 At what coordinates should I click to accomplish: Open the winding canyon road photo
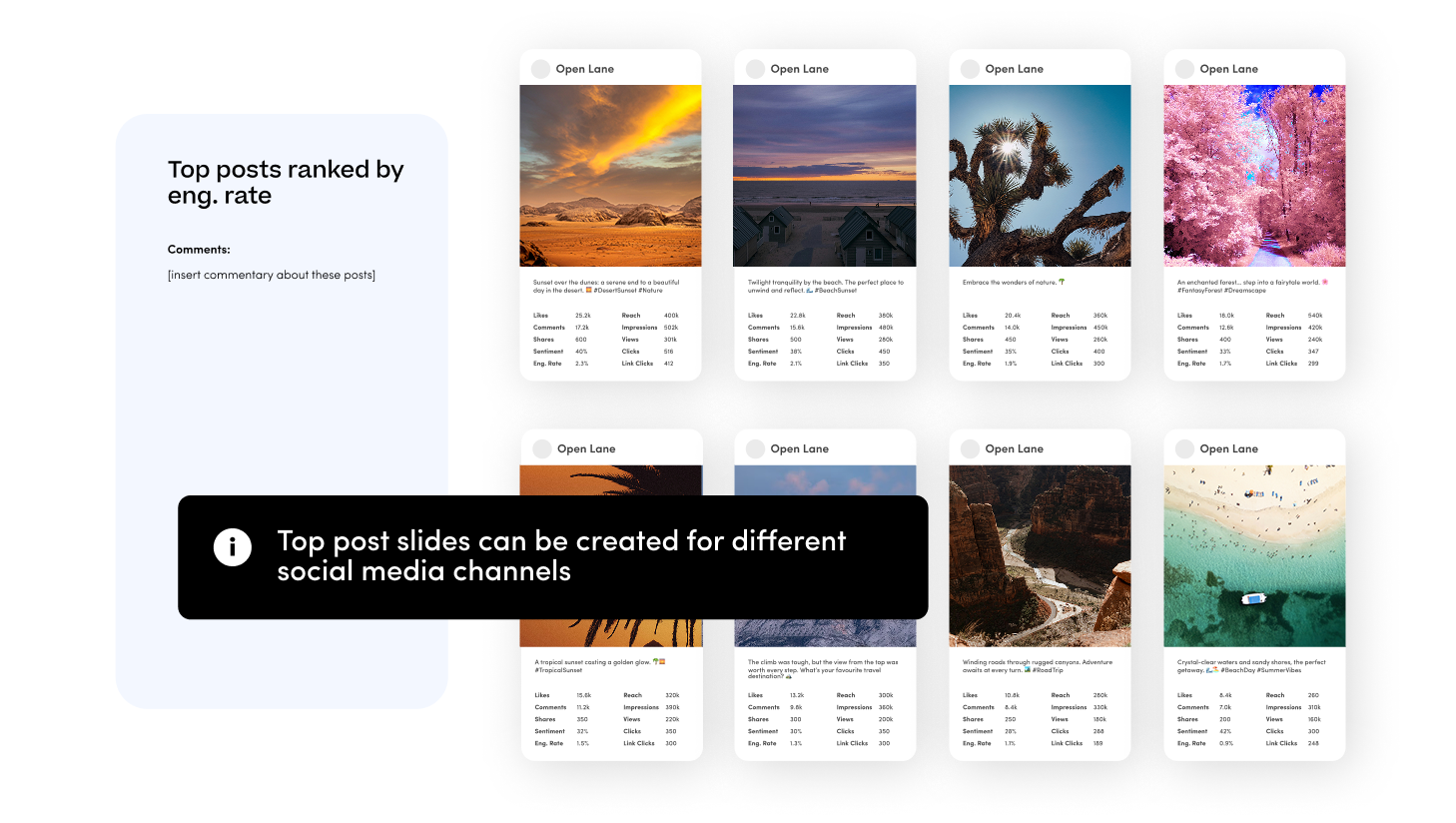point(1040,556)
